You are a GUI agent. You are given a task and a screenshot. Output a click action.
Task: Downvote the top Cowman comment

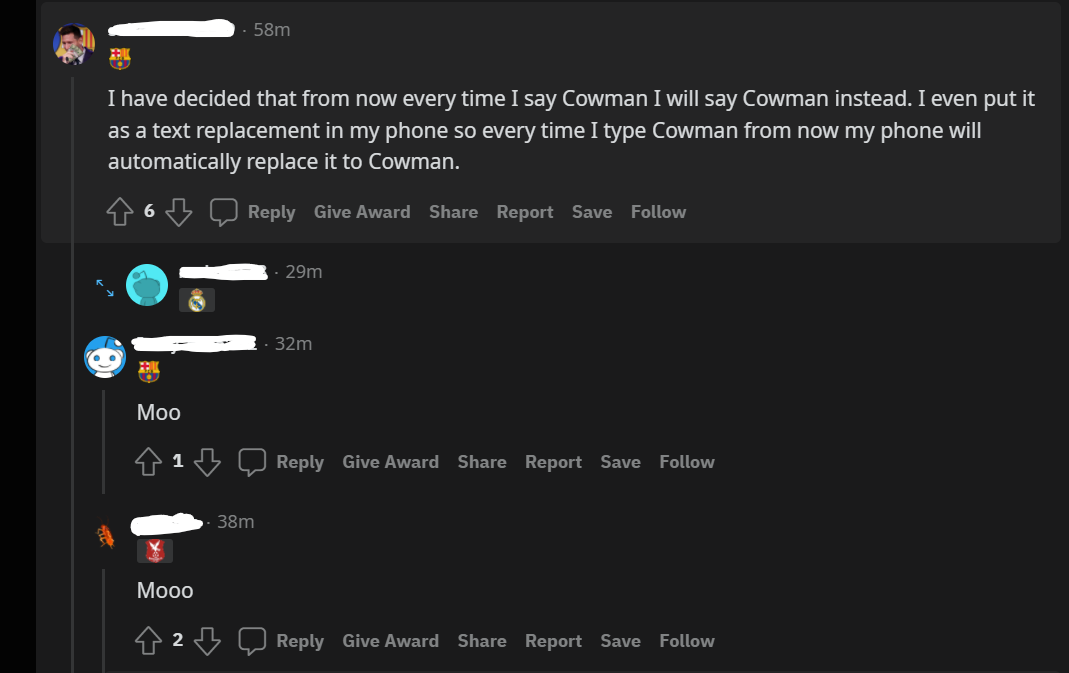(178, 211)
